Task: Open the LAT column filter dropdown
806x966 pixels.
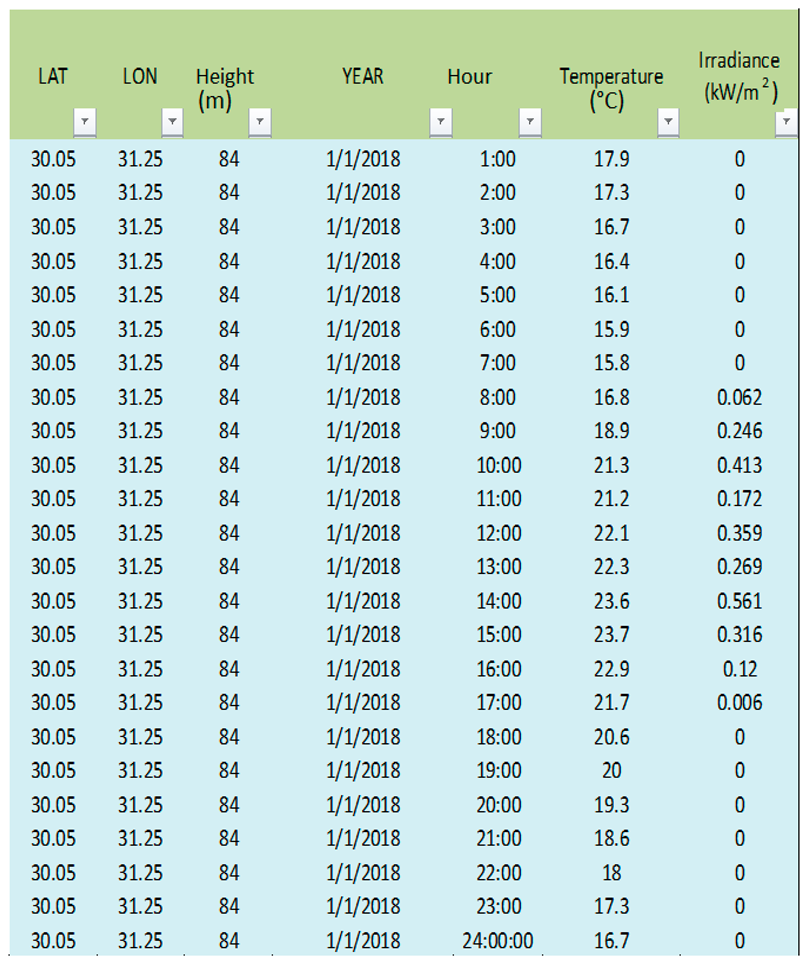Action: coord(85,123)
